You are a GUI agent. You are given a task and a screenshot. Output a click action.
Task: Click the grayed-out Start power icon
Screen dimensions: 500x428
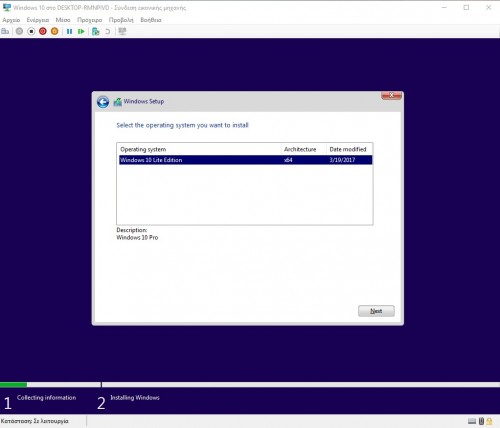pyautogui.click(x=19, y=31)
